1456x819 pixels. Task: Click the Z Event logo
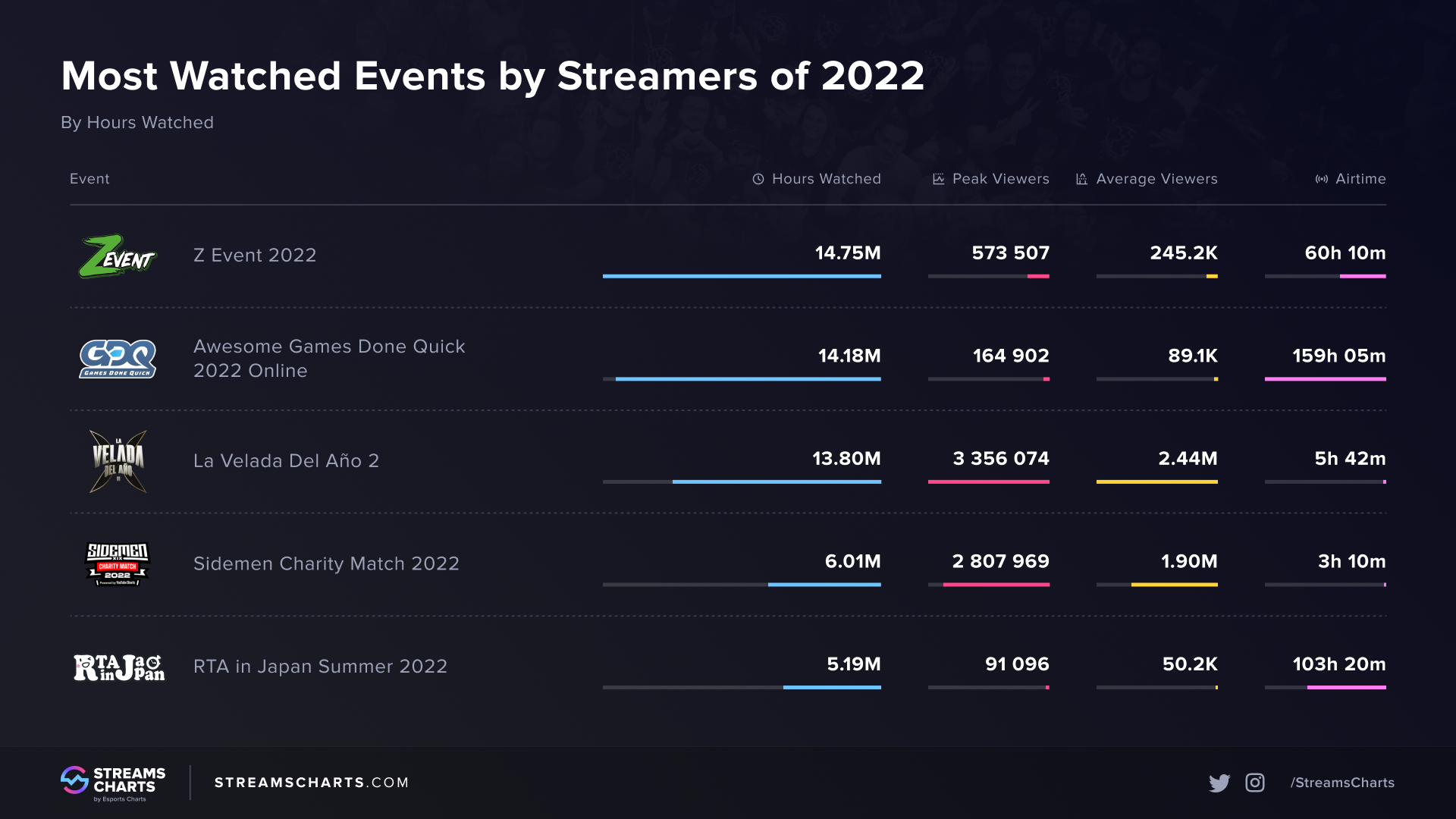117,256
